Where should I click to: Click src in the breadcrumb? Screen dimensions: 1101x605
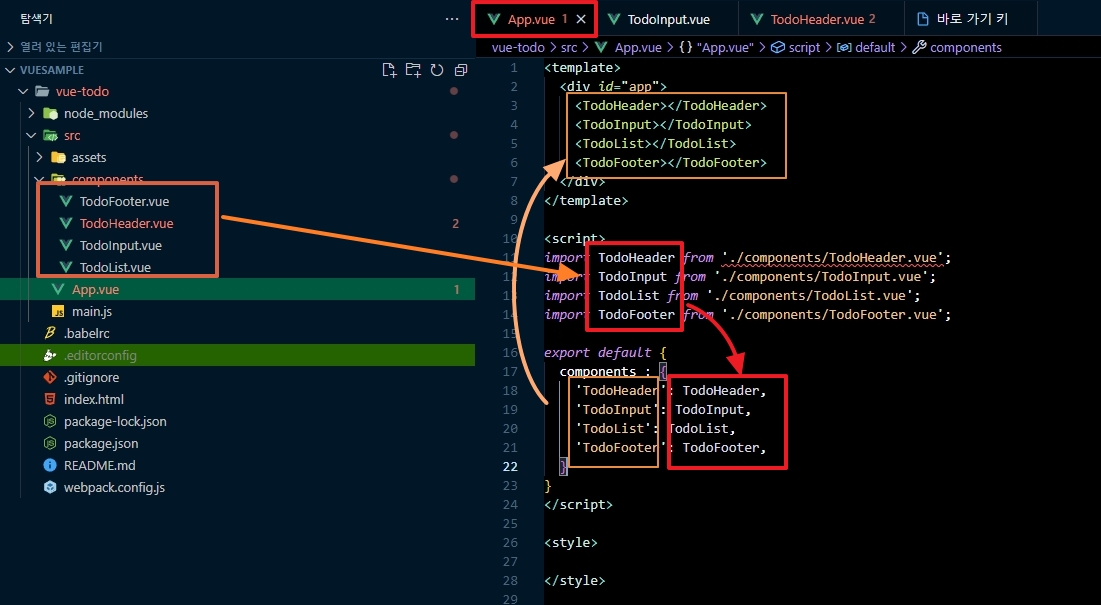pos(569,47)
